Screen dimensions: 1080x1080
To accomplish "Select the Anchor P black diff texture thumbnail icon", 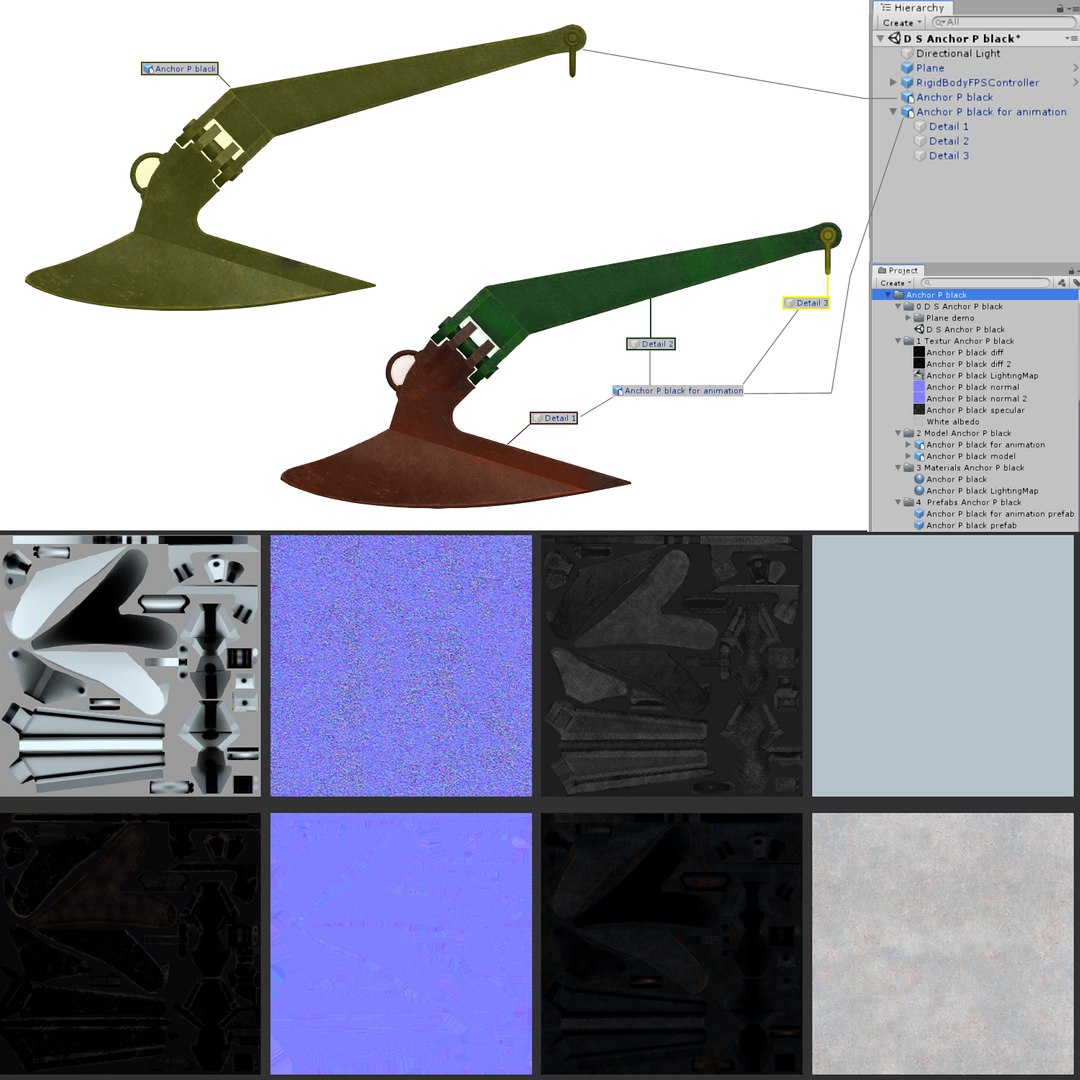I will tap(919, 352).
